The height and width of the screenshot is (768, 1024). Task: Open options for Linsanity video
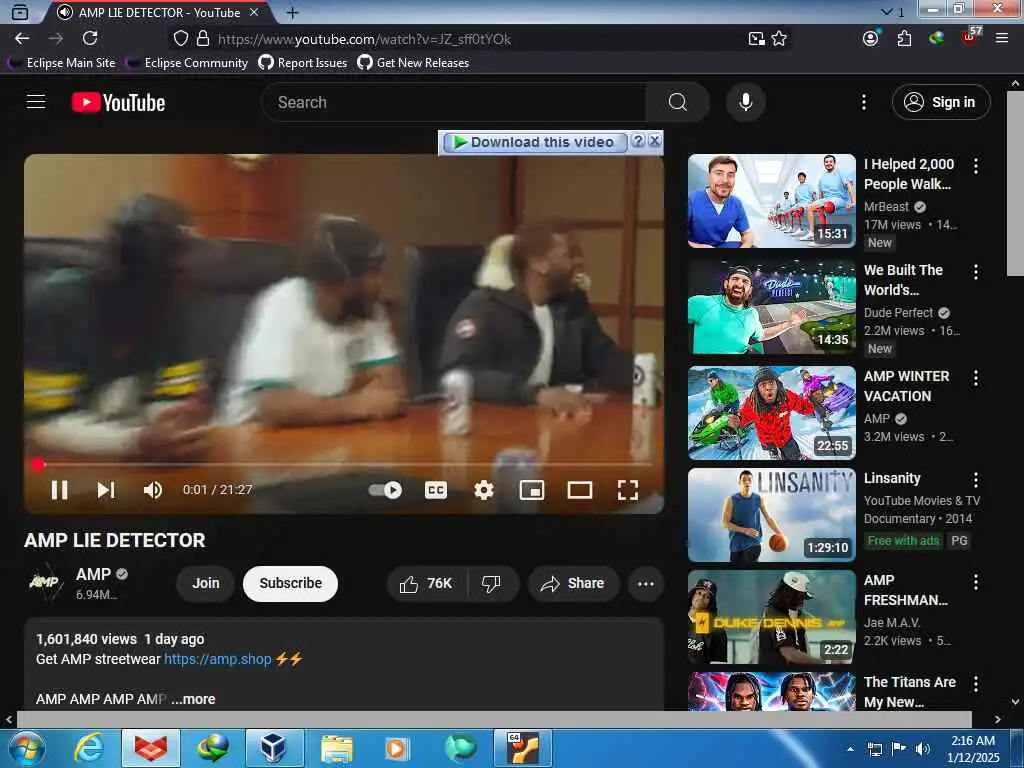click(976, 480)
